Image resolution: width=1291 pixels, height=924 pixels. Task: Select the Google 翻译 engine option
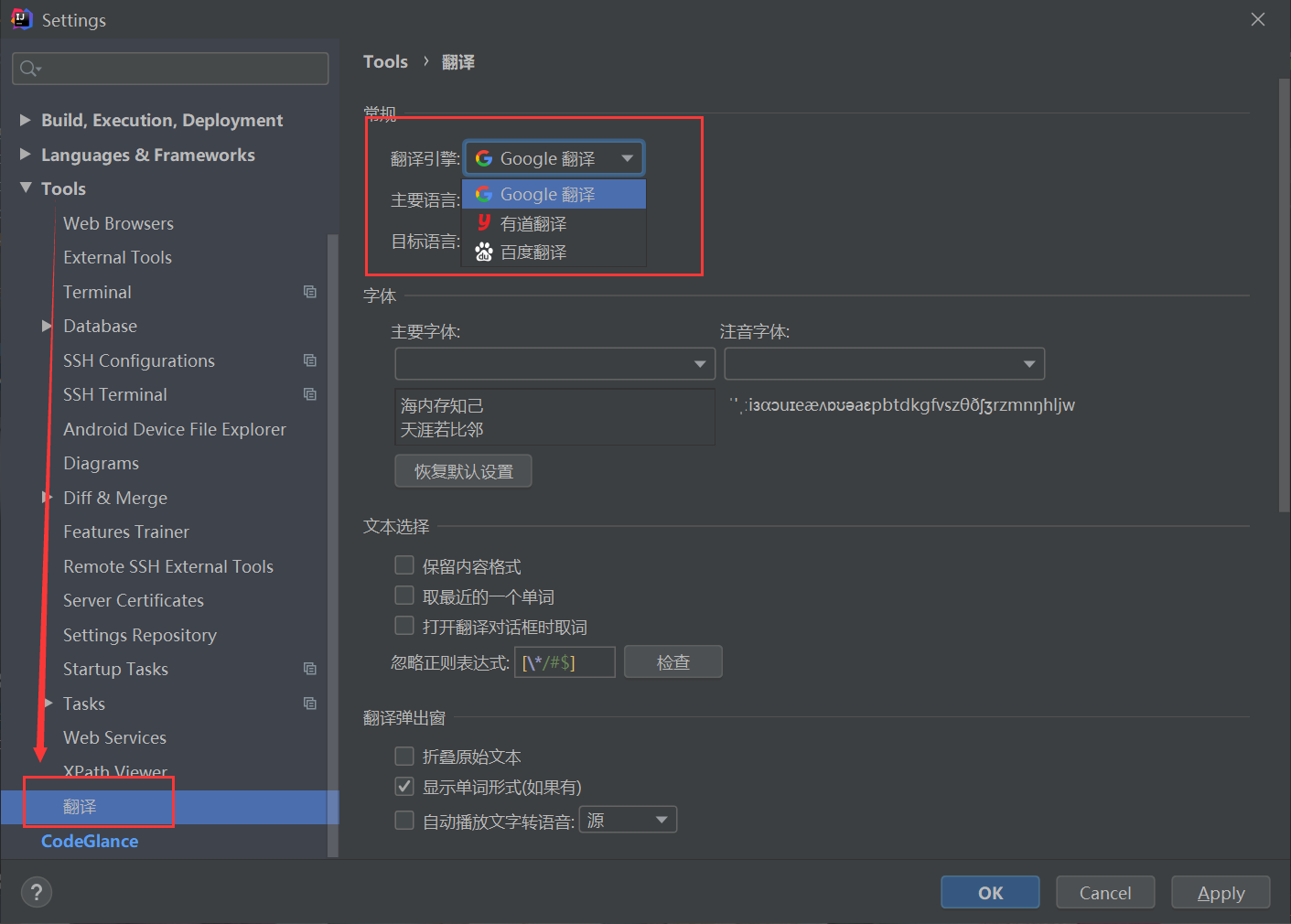546,193
